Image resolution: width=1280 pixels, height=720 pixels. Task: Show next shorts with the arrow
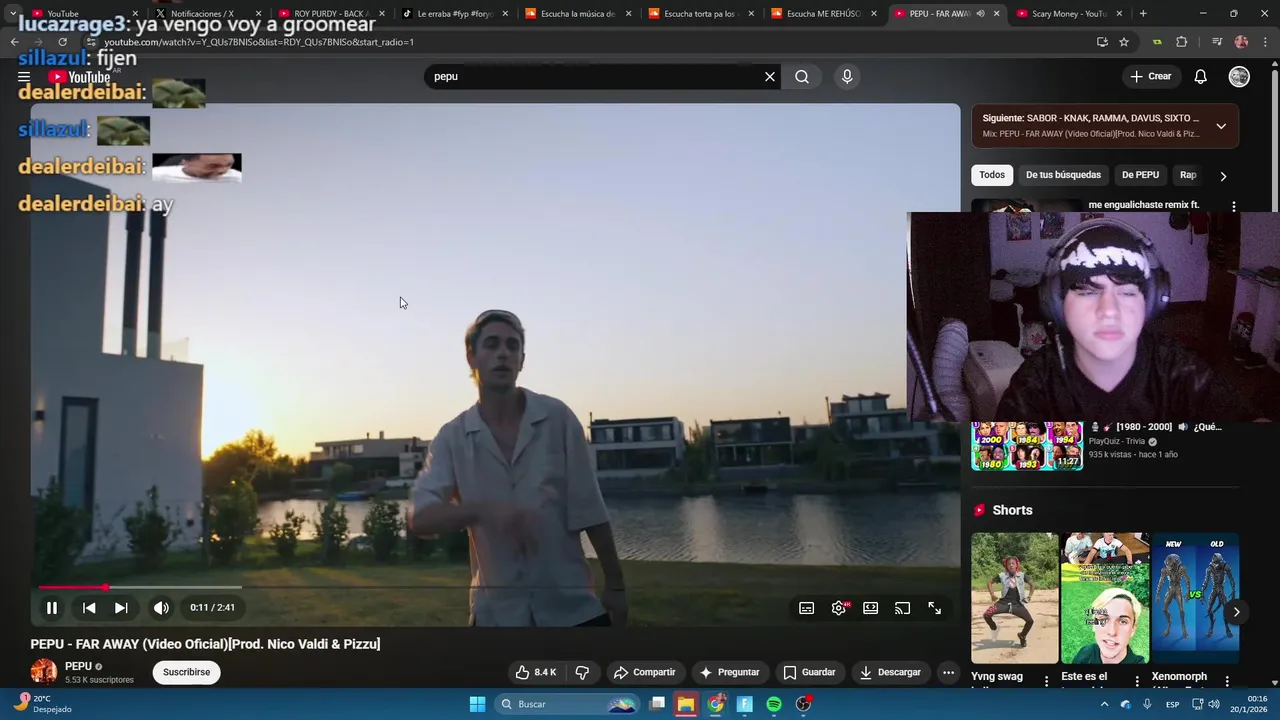pos(1236,612)
